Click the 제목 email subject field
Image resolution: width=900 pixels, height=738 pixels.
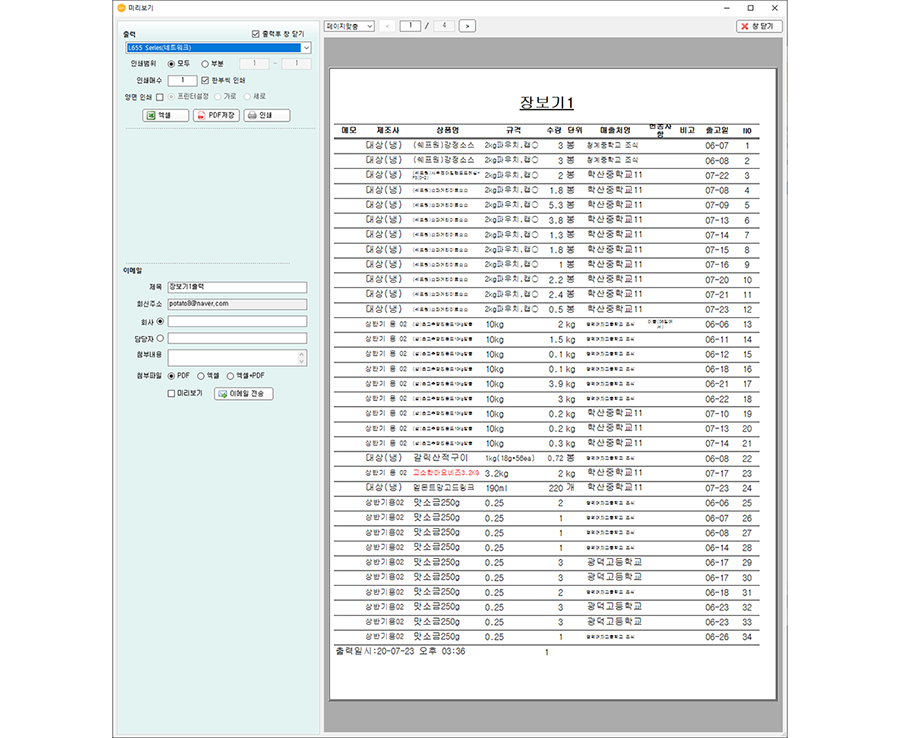(237, 287)
